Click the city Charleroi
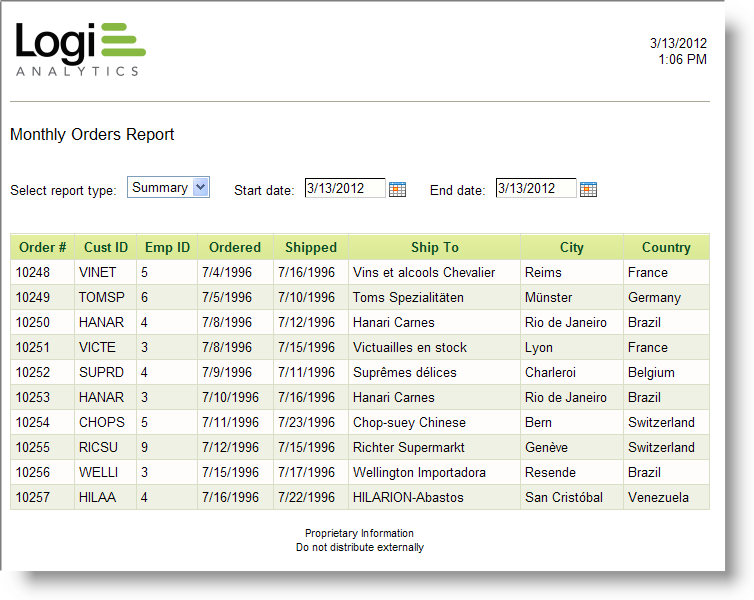 coord(550,372)
